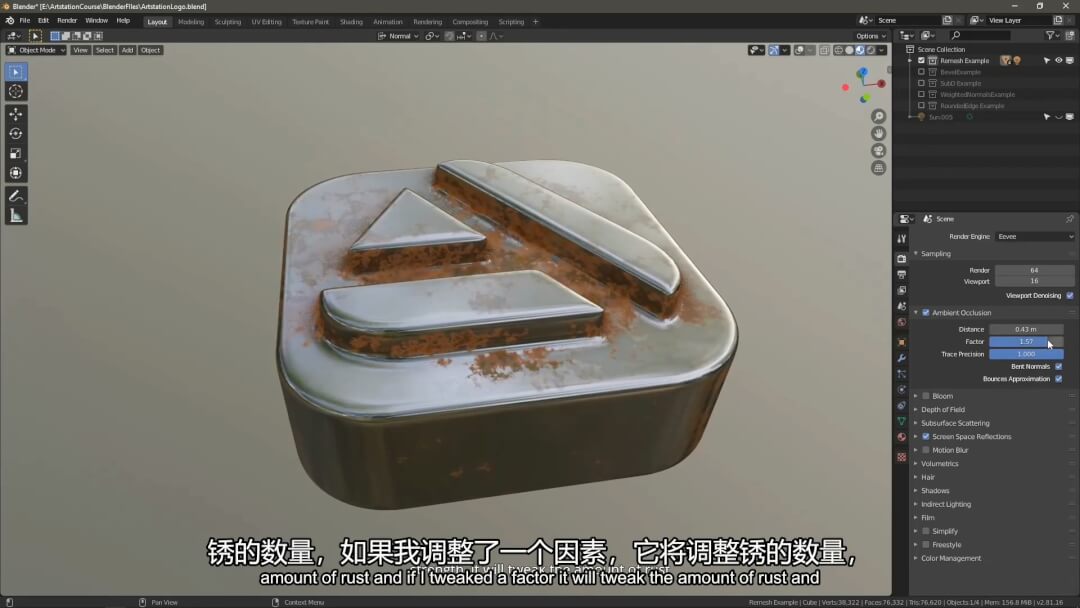Open the Normal transform orientation dropdown

pos(398,36)
